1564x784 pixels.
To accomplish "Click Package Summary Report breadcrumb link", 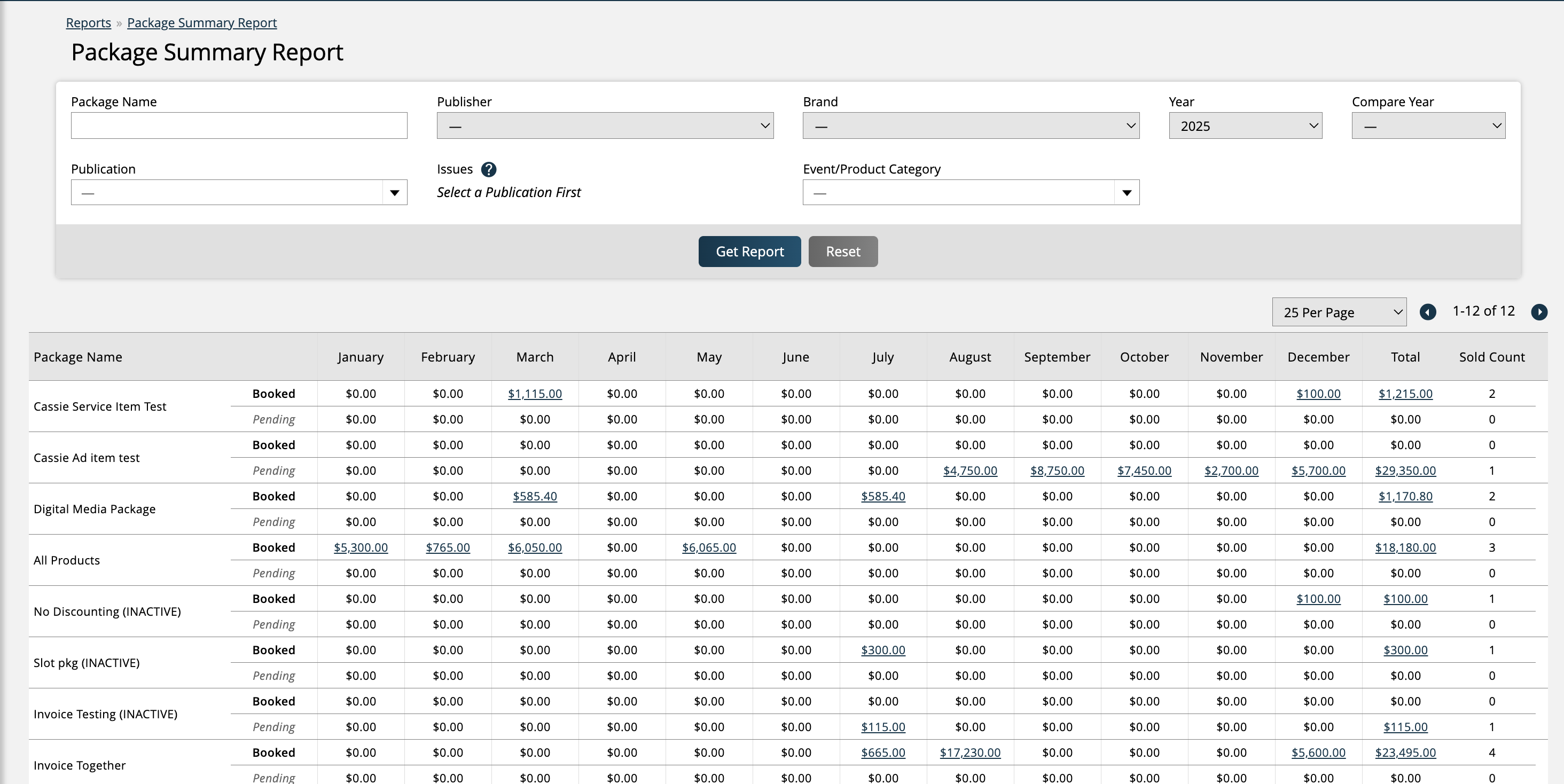I will 201,22.
